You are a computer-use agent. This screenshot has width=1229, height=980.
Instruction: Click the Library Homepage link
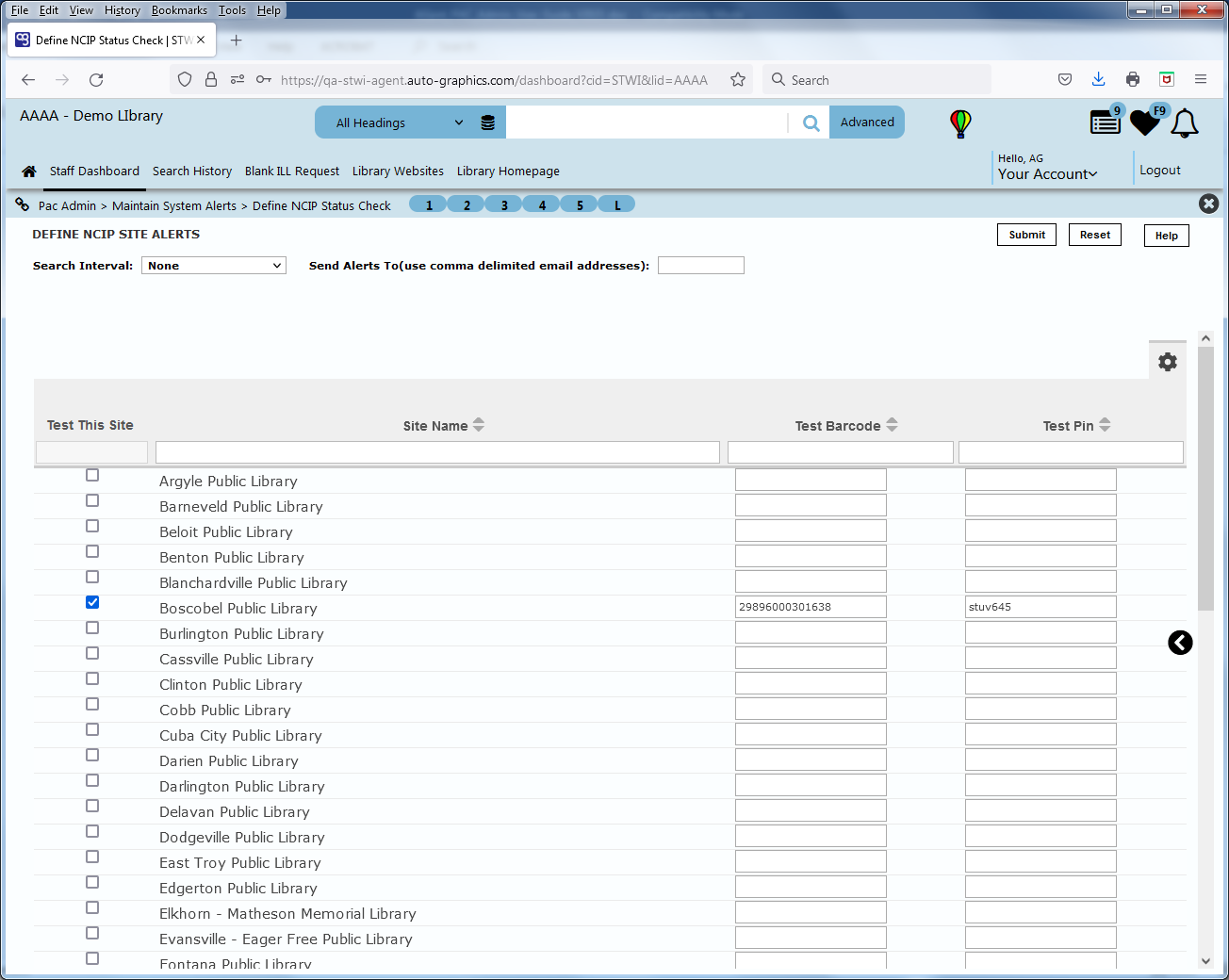[x=508, y=171]
